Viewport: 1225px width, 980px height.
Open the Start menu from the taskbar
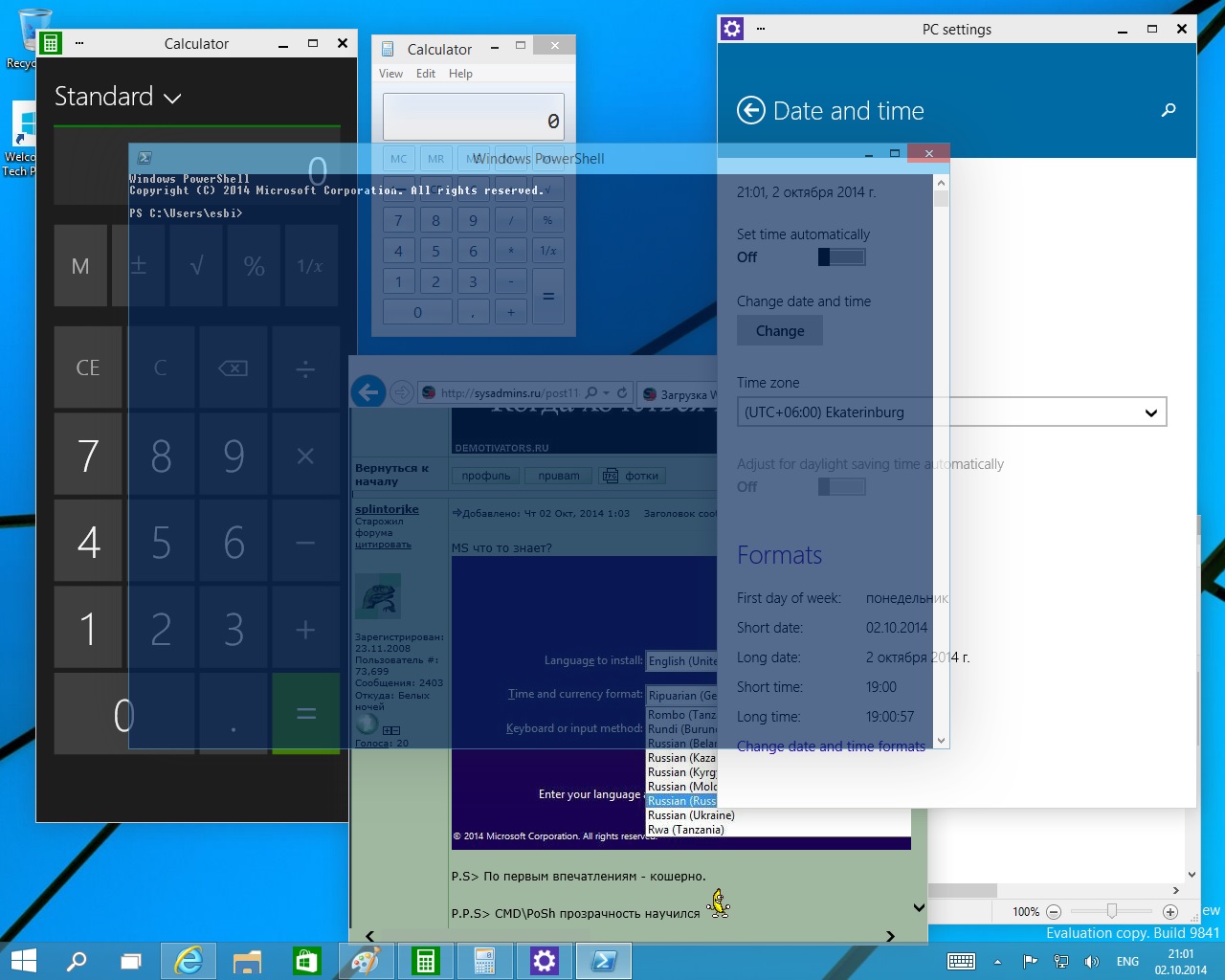click(x=23, y=961)
